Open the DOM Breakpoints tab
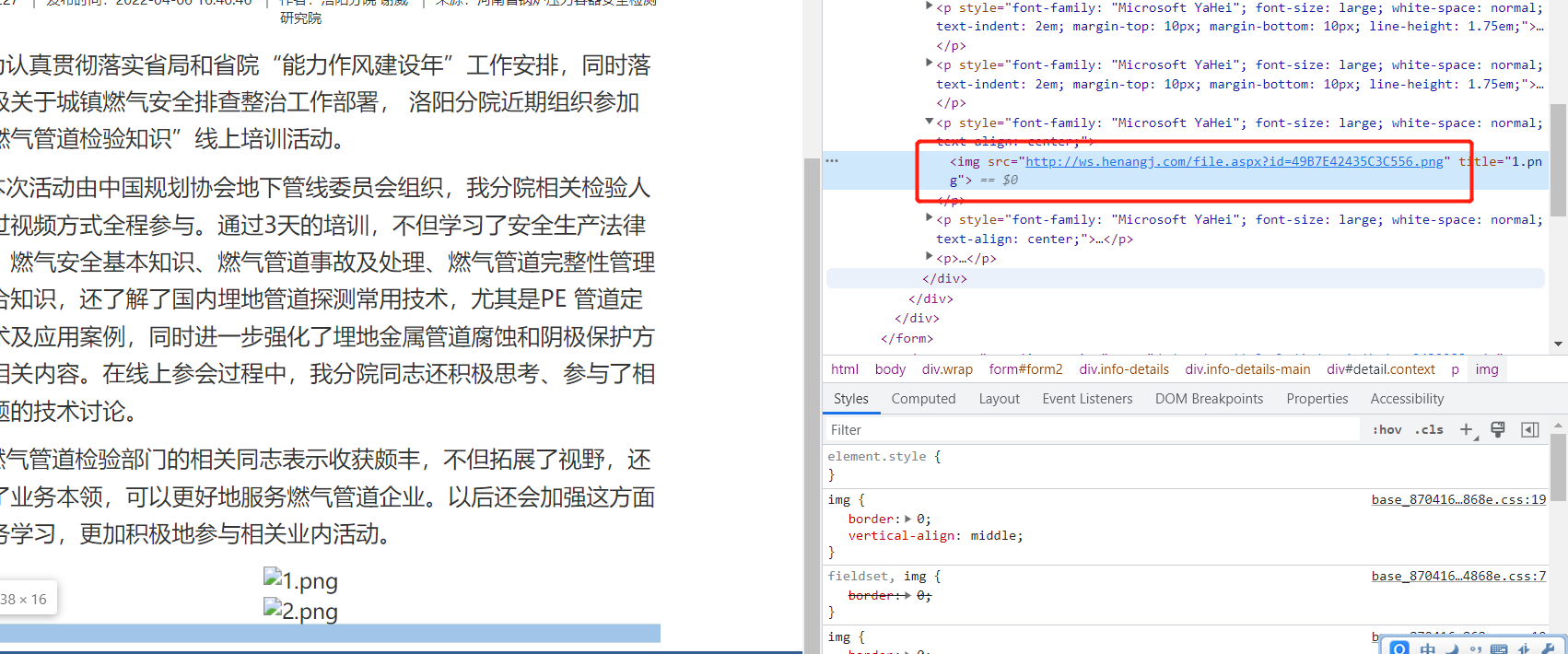The height and width of the screenshot is (654, 1568). [1209, 399]
